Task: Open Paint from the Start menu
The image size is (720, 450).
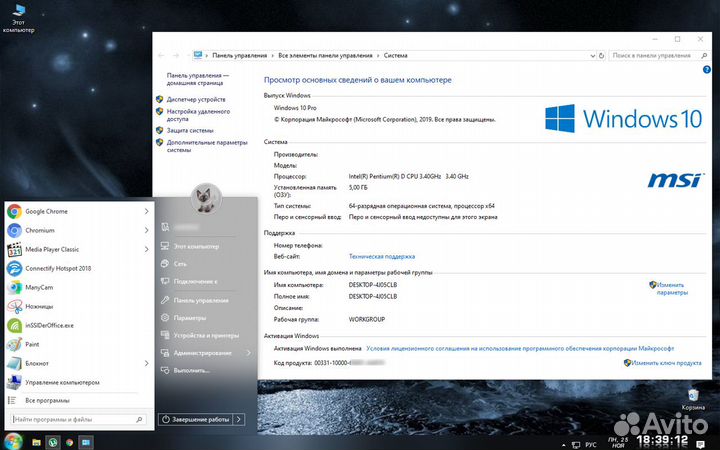Action: pyautogui.click(x=78, y=344)
